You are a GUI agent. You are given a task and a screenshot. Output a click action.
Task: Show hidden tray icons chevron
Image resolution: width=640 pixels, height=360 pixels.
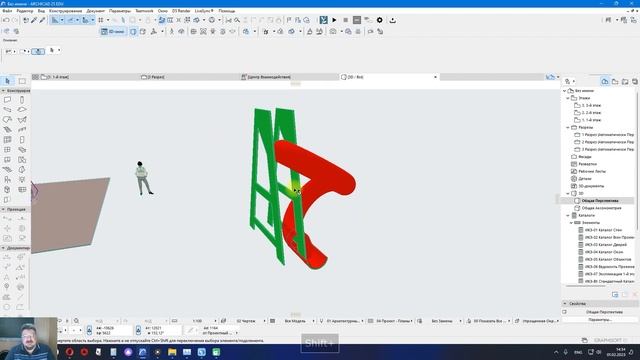pos(556,352)
